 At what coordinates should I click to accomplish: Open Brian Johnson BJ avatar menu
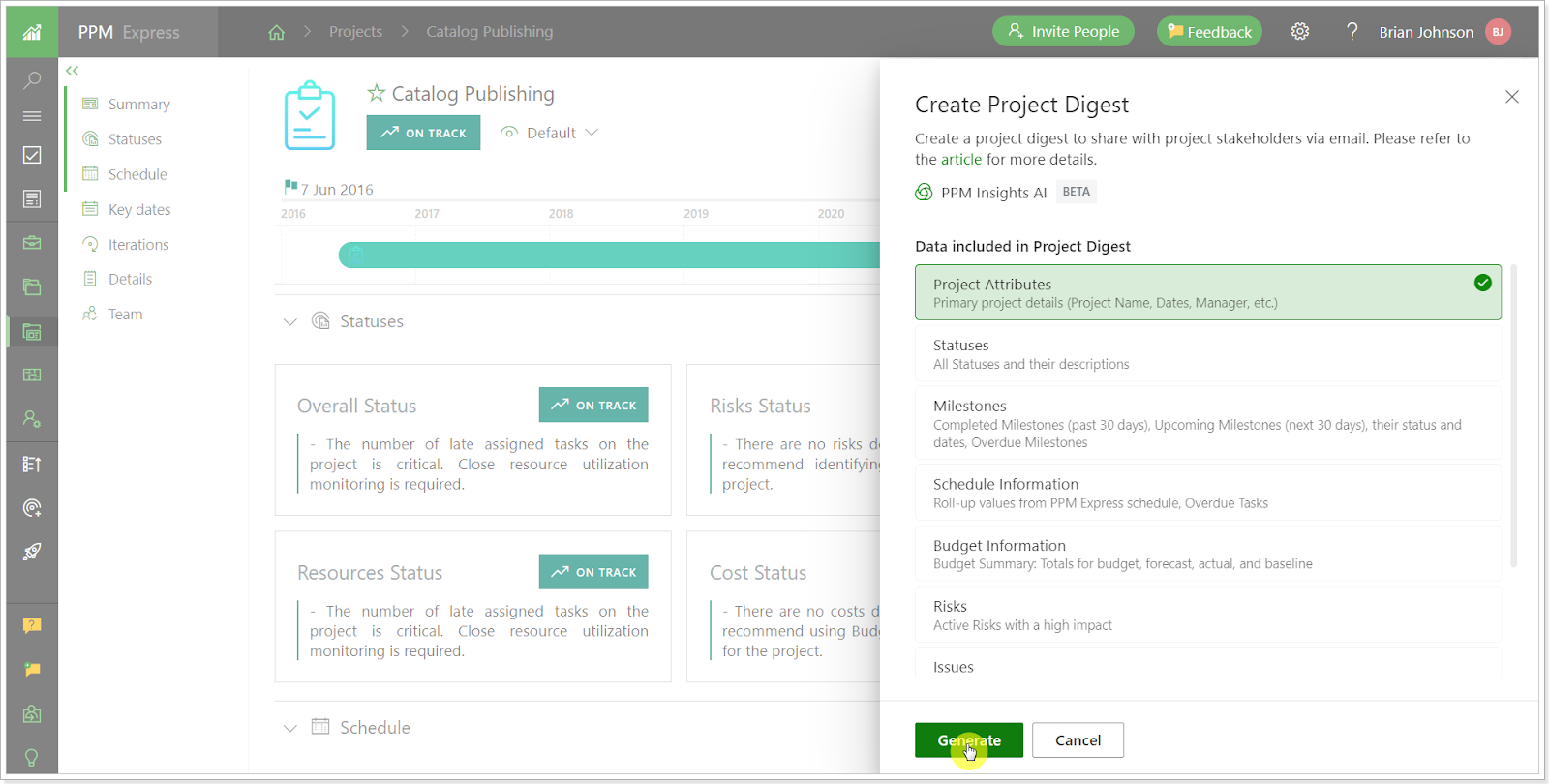click(1498, 32)
